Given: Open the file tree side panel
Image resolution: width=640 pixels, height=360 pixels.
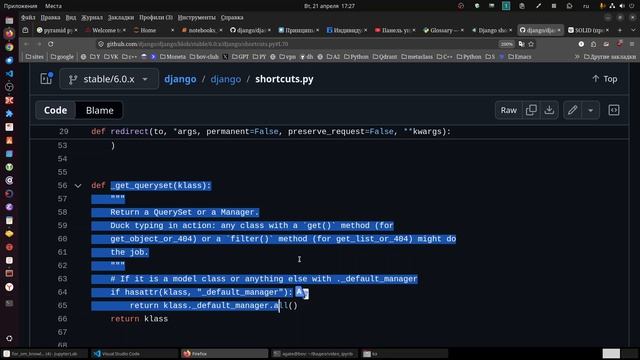Looking at the screenshot, I should (x=47, y=79).
